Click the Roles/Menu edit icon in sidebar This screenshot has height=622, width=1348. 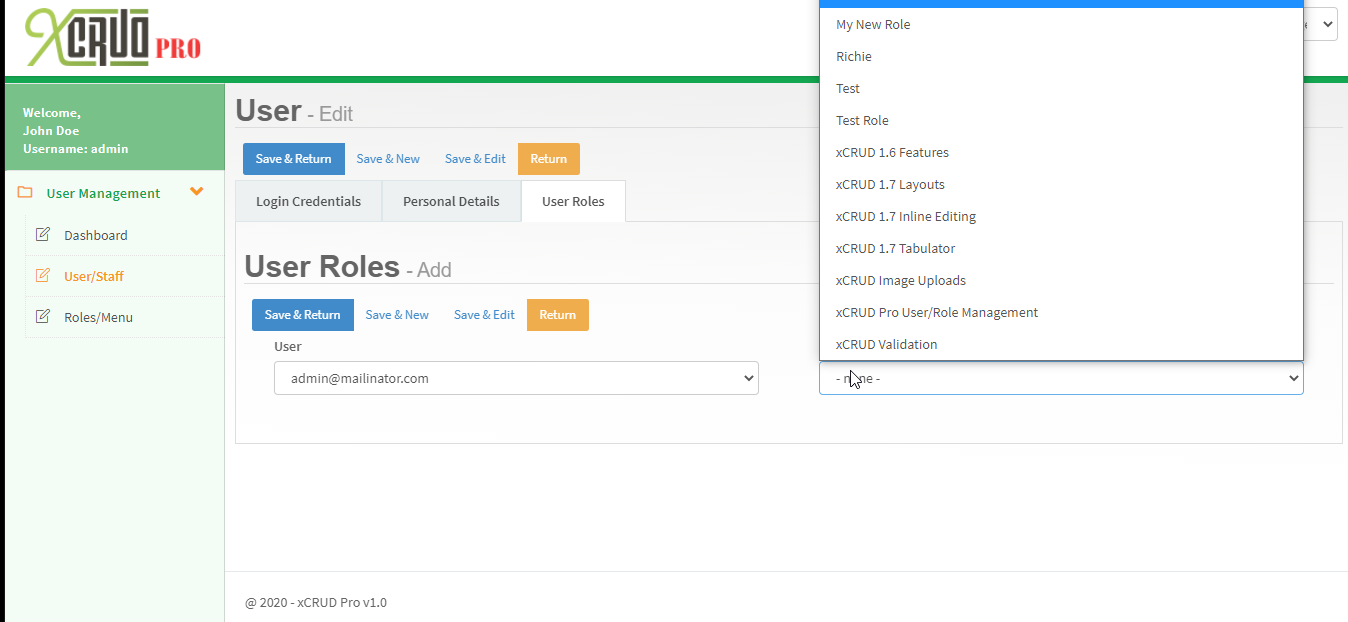point(43,317)
